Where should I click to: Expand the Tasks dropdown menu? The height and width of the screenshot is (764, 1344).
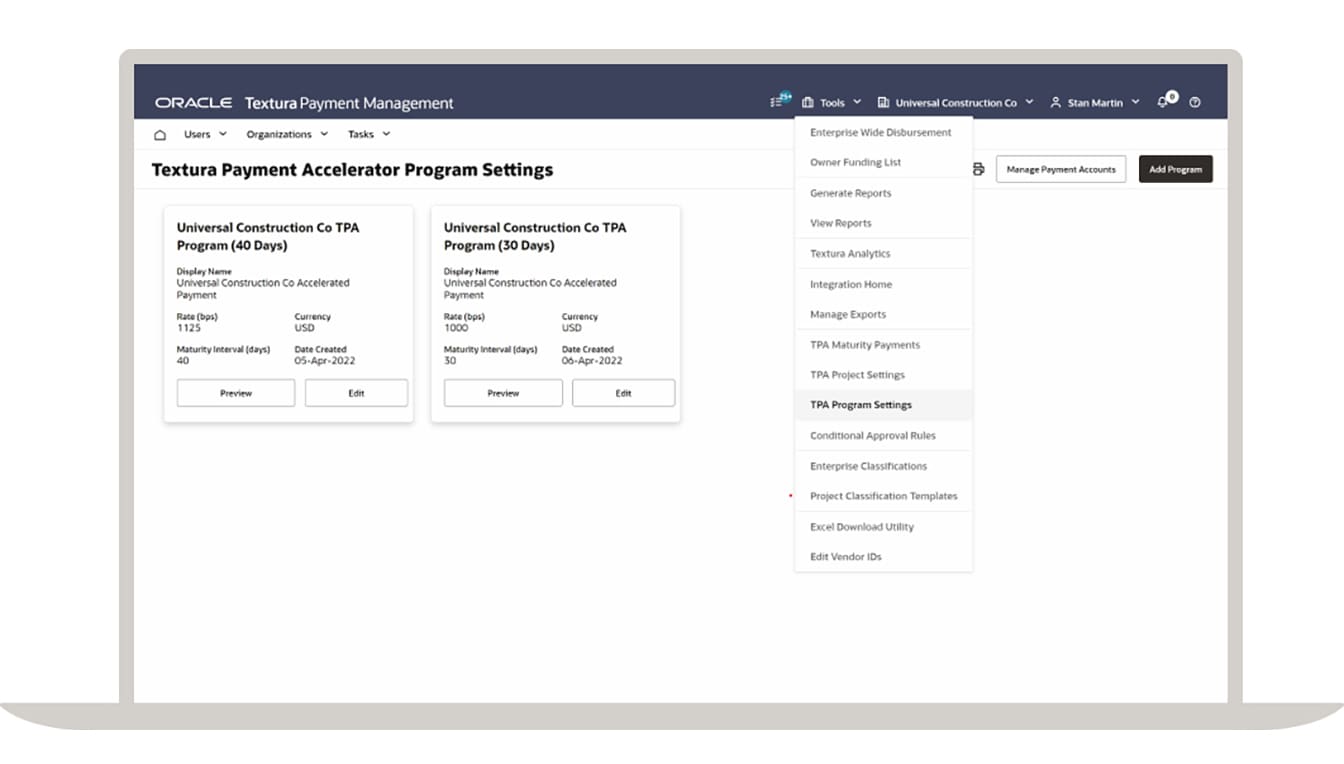[367, 133]
